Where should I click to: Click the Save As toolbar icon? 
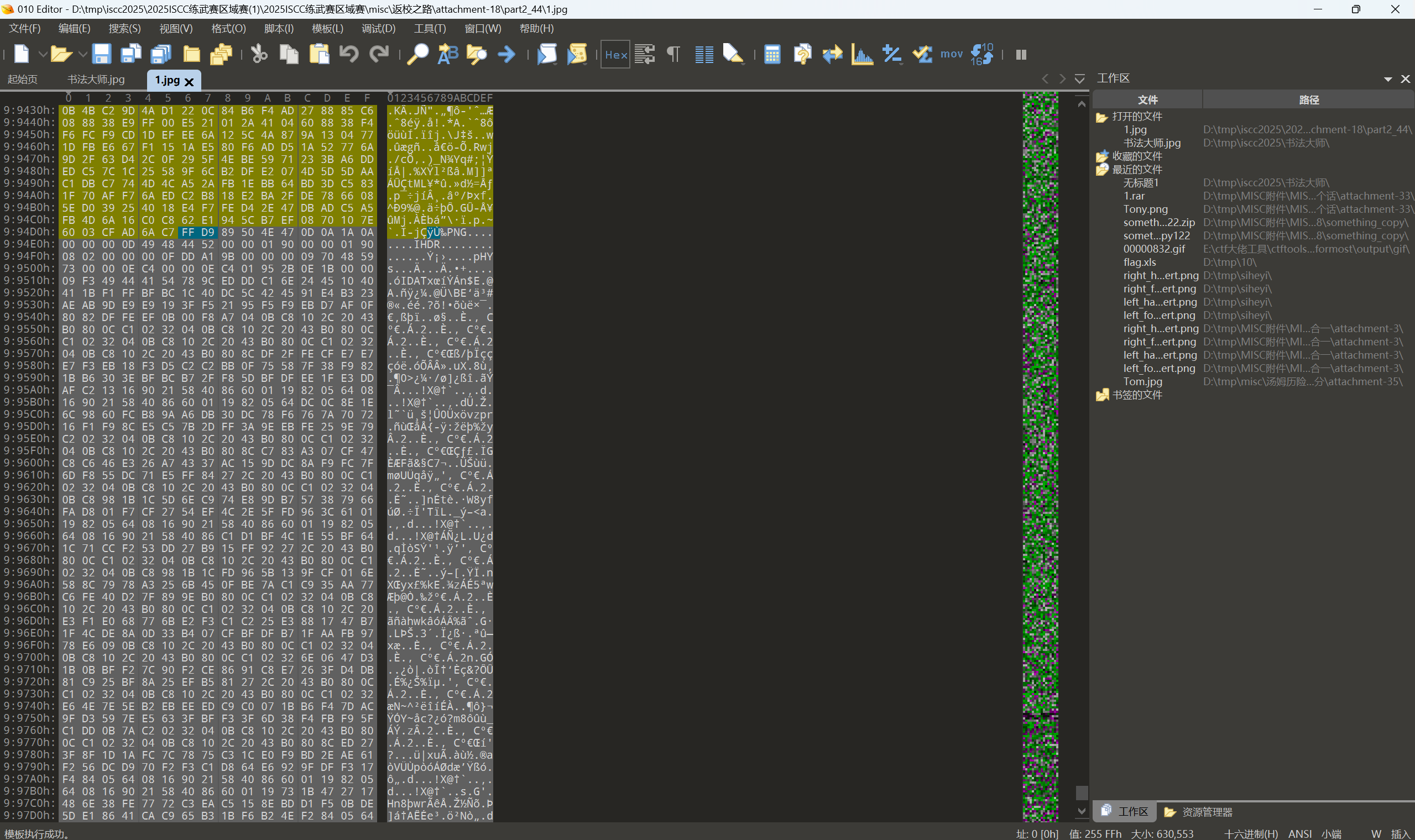pyautogui.click(x=131, y=54)
